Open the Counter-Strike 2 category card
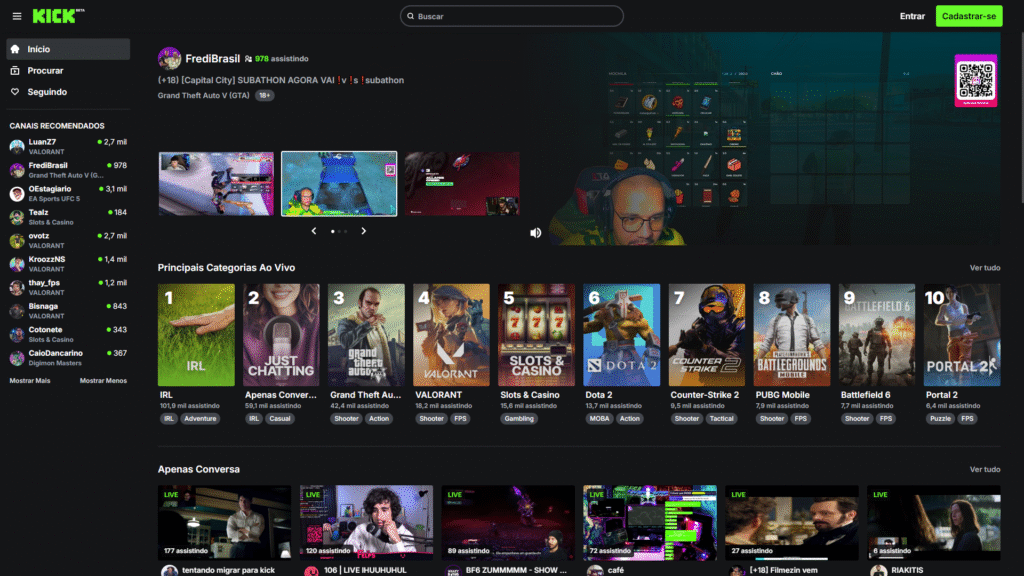Image resolution: width=1024 pixels, height=576 pixels. [707, 334]
